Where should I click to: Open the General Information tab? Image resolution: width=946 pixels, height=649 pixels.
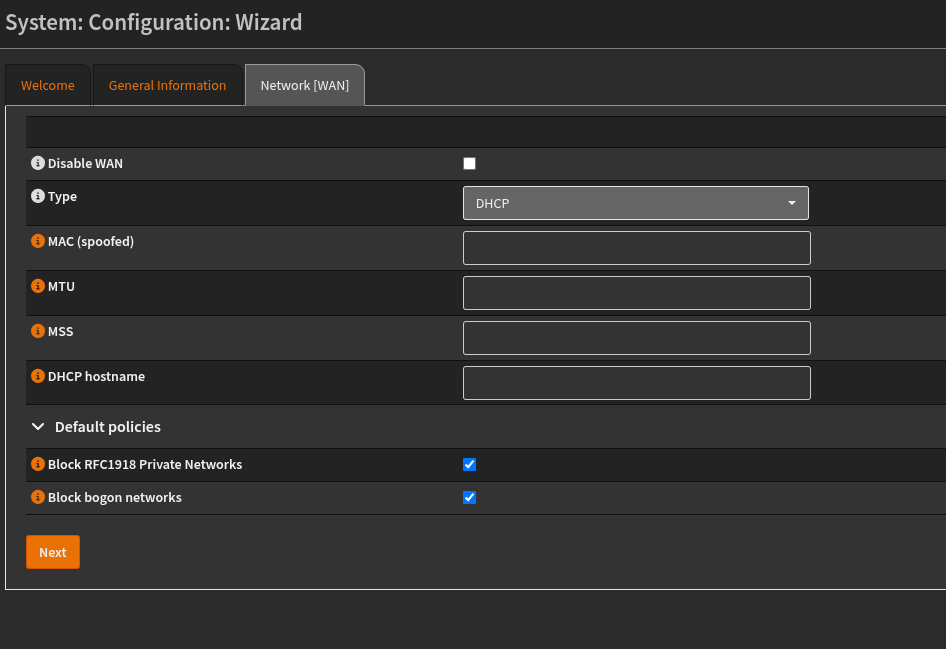click(x=167, y=86)
